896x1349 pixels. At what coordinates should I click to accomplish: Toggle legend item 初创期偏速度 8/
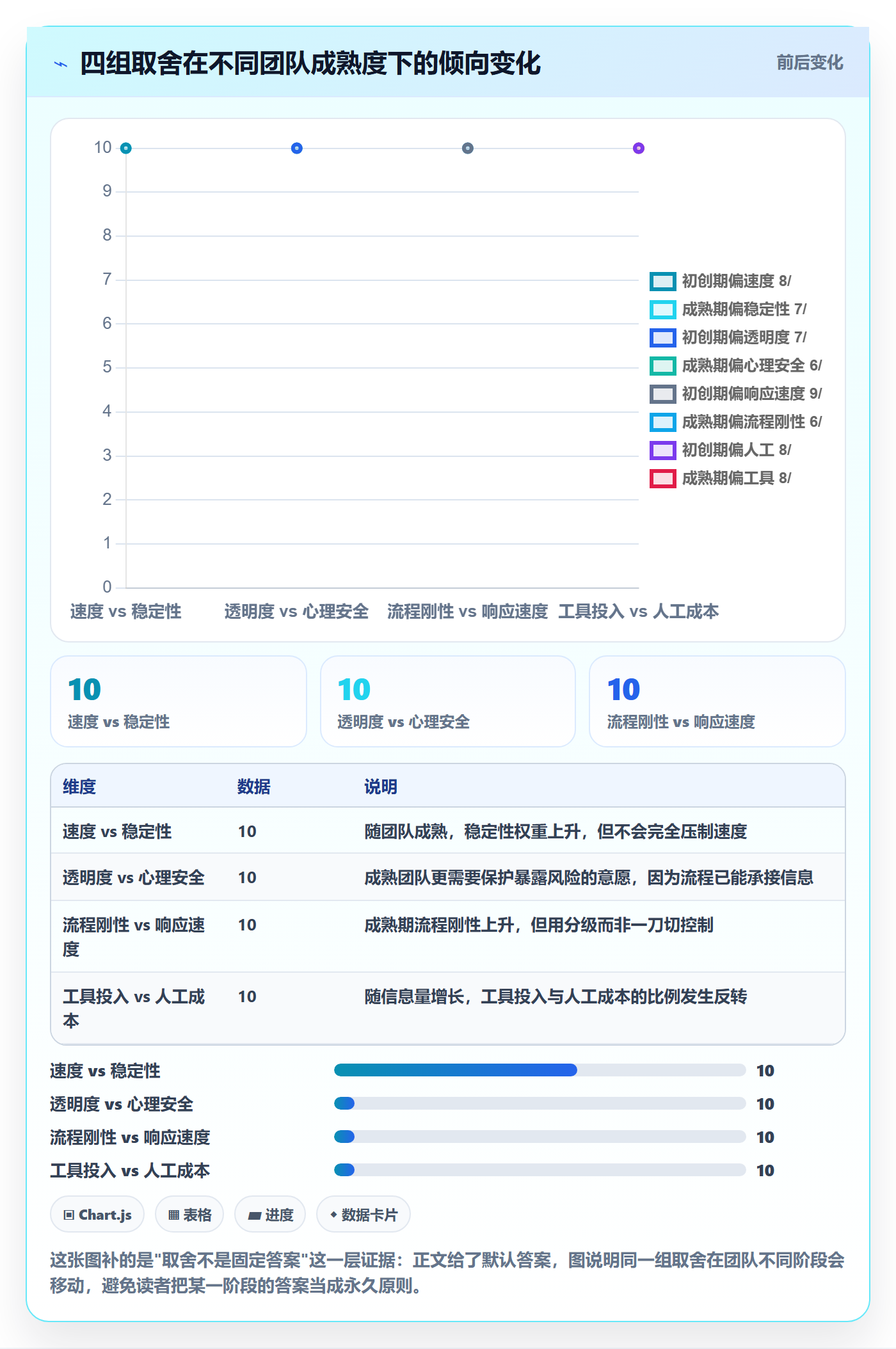click(x=721, y=281)
